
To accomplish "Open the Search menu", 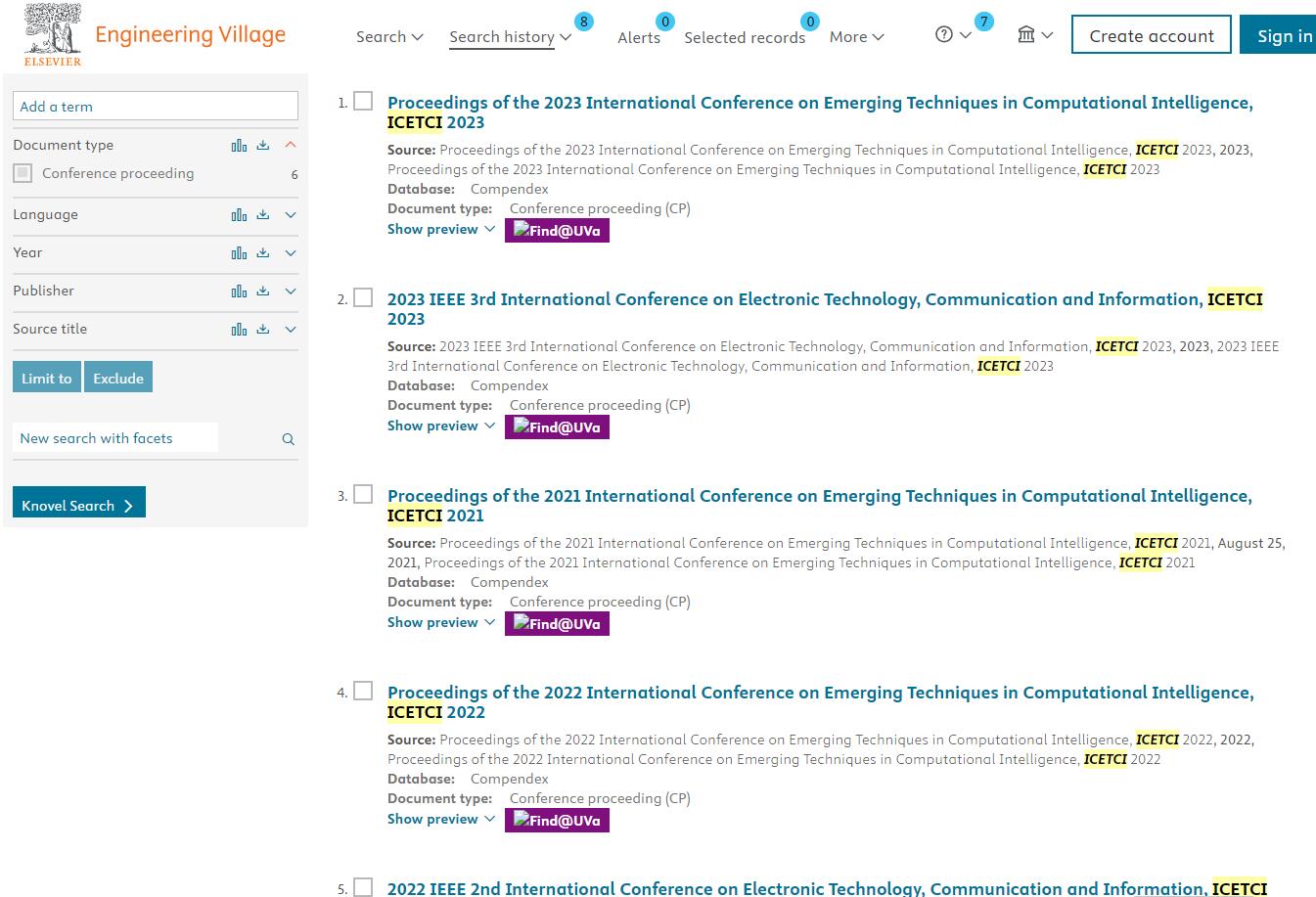I will (389, 37).
